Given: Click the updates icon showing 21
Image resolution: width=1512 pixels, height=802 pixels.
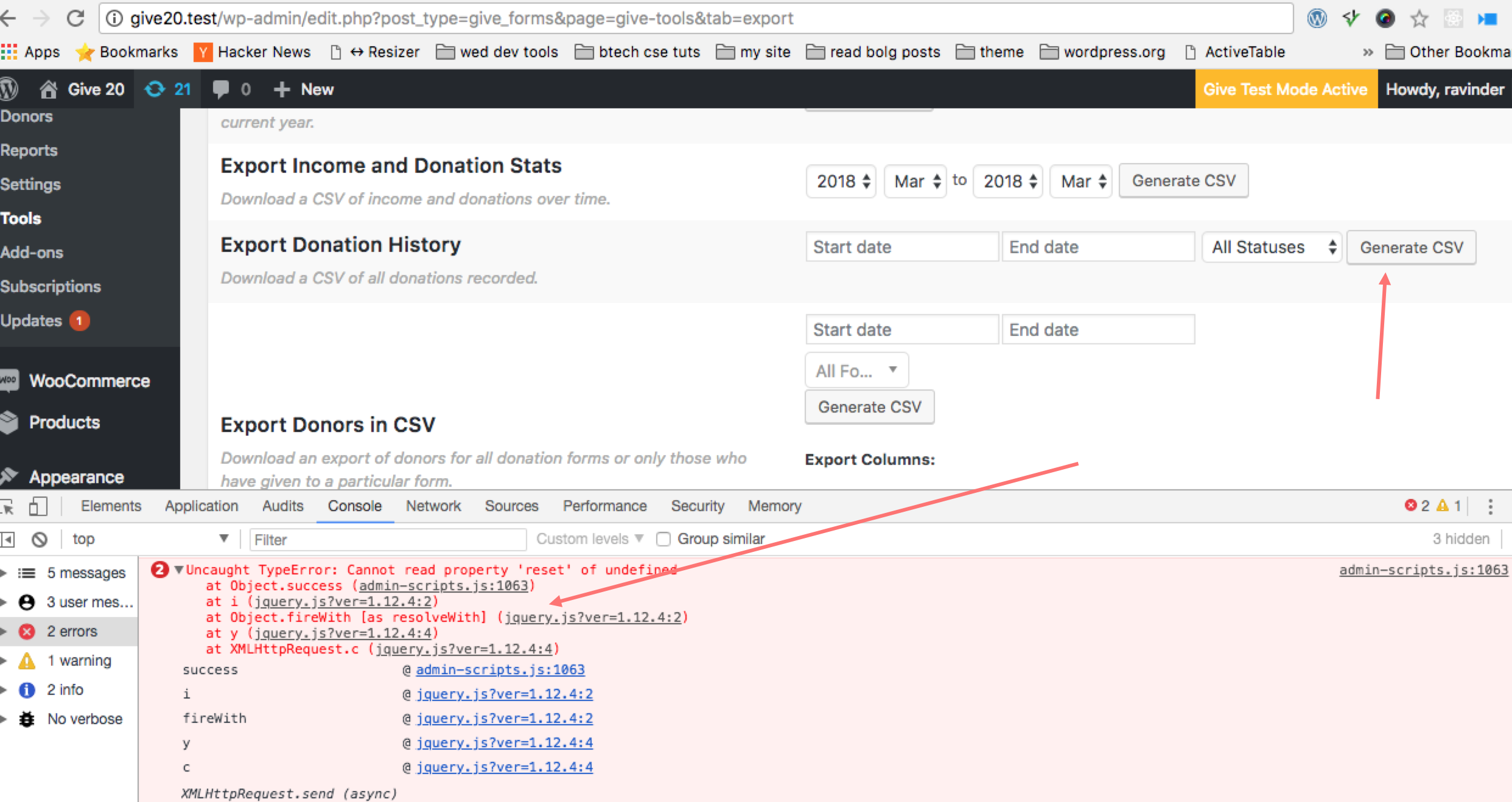Looking at the screenshot, I should point(167,89).
